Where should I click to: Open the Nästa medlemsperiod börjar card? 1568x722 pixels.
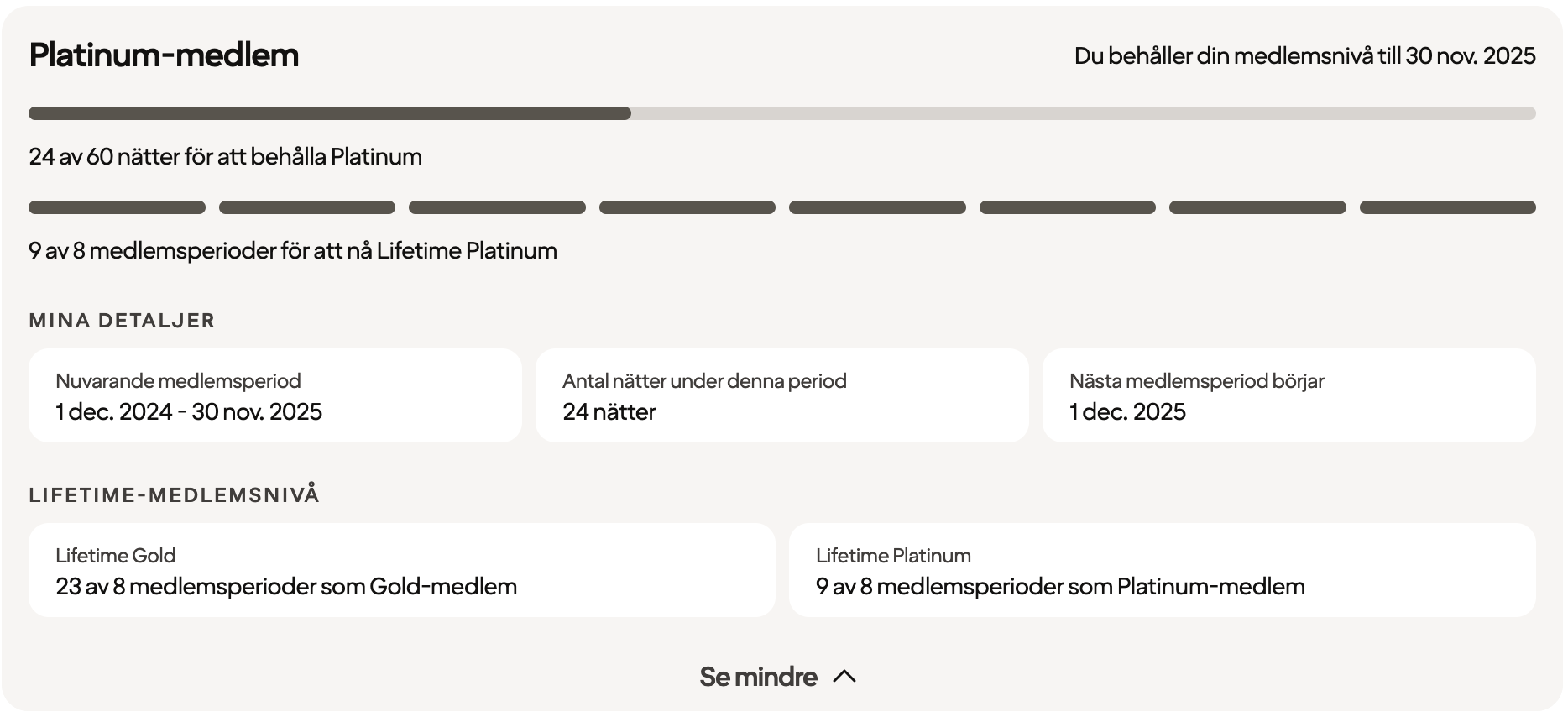click(1289, 395)
